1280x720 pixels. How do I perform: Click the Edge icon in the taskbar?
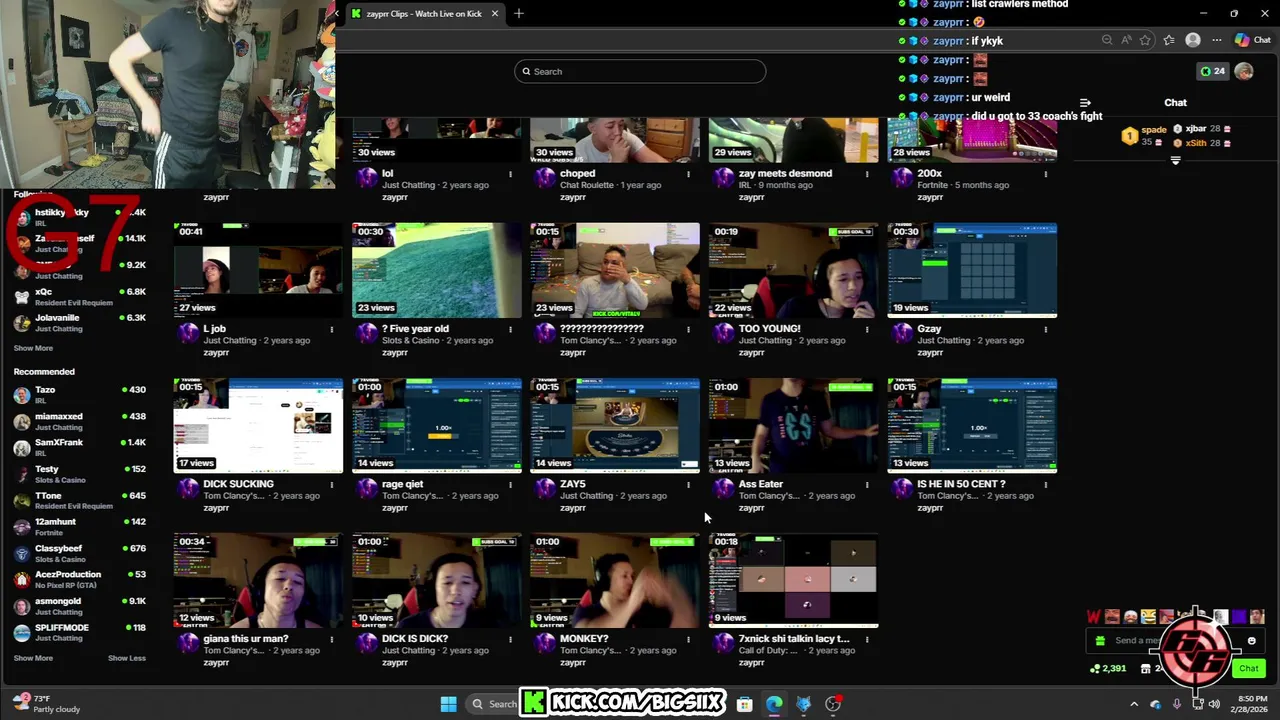click(774, 704)
